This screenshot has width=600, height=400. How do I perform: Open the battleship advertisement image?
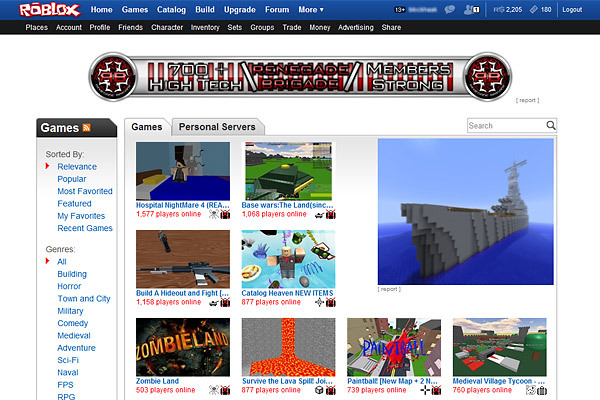(x=465, y=212)
